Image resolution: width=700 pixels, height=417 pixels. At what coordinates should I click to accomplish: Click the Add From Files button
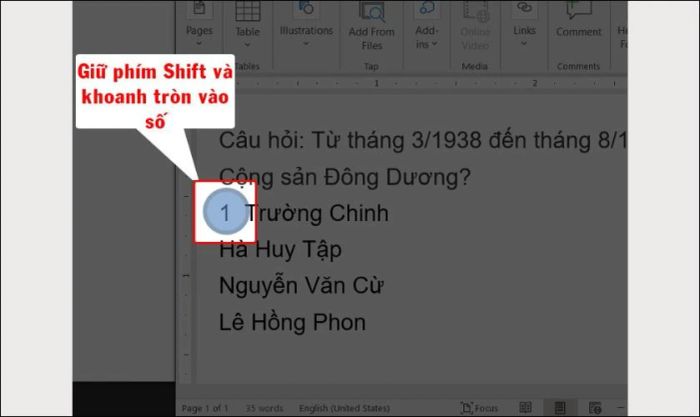pos(371,27)
